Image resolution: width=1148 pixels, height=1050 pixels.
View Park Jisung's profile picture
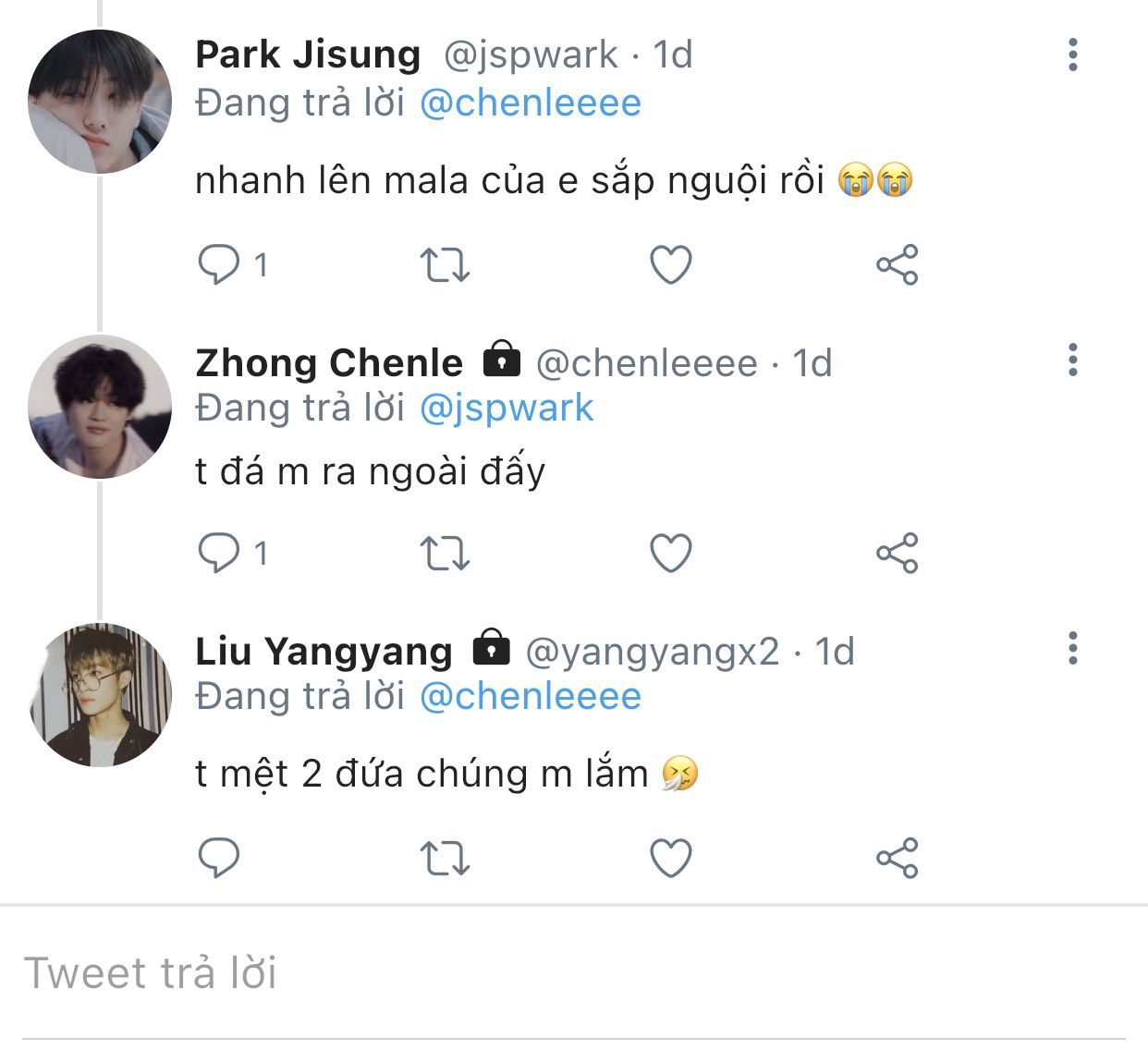tap(100, 102)
